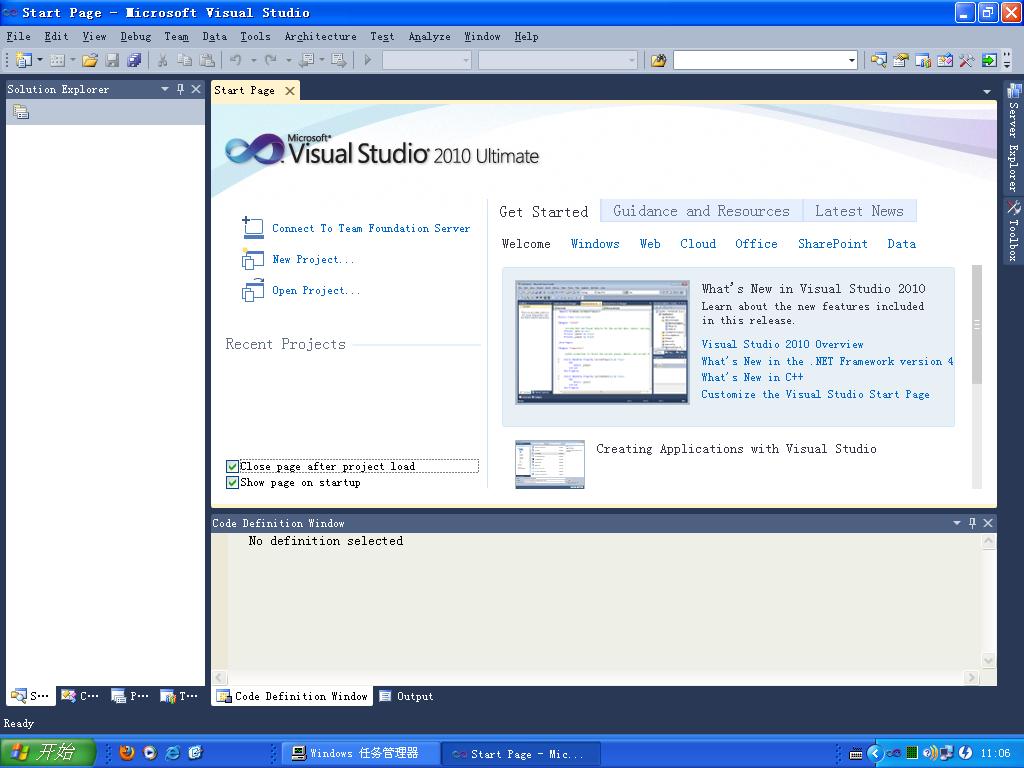Click the Save All toolbar icon
The height and width of the screenshot is (768, 1024).
(135, 60)
